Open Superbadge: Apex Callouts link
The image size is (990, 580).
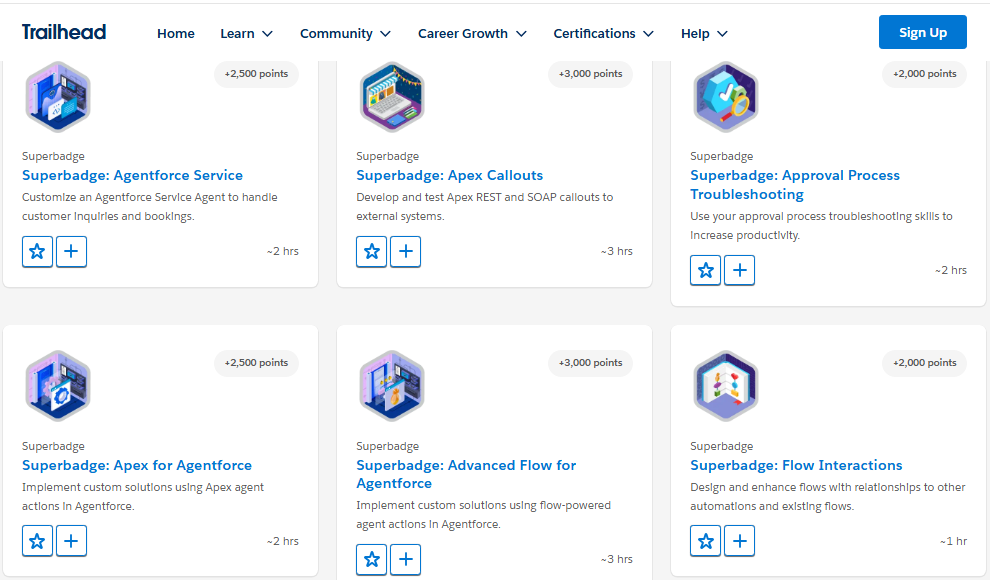pyautogui.click(x=450, y=175)
